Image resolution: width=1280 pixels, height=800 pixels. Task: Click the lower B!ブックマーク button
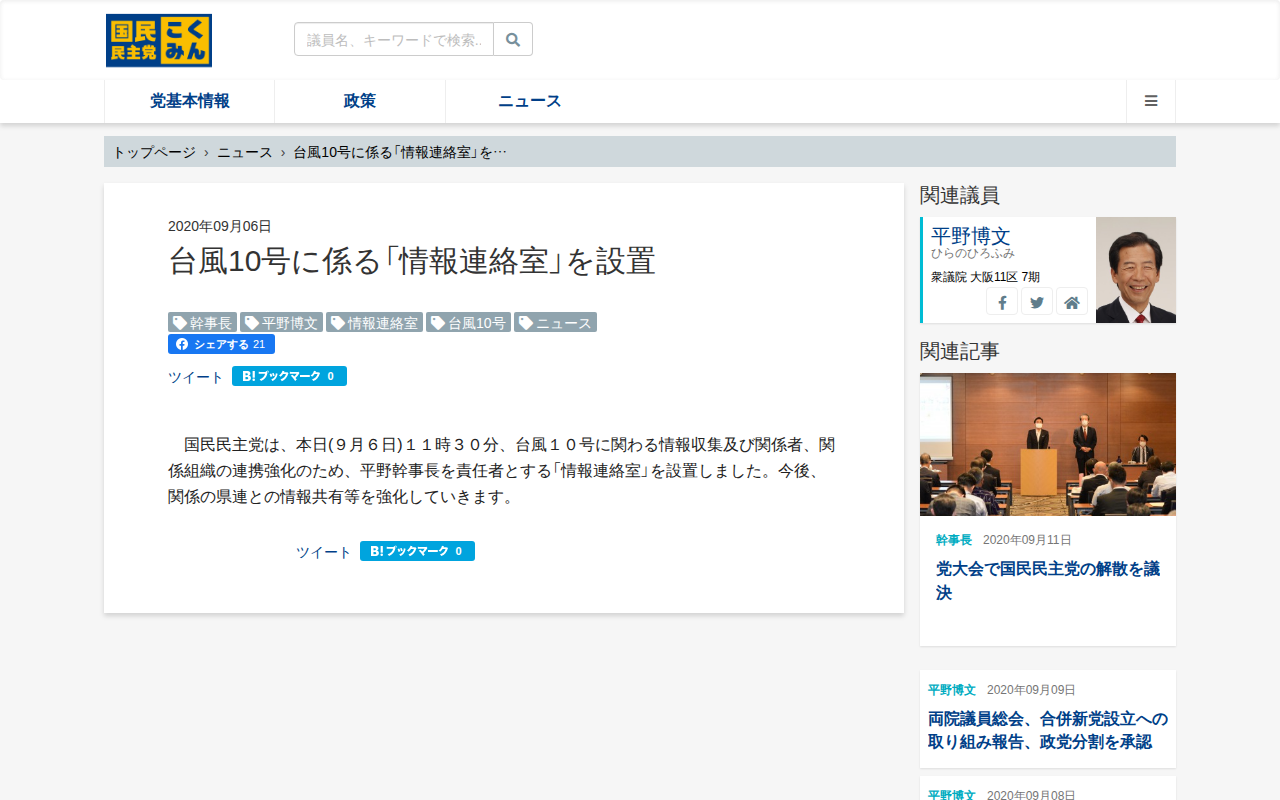point(417,551)
